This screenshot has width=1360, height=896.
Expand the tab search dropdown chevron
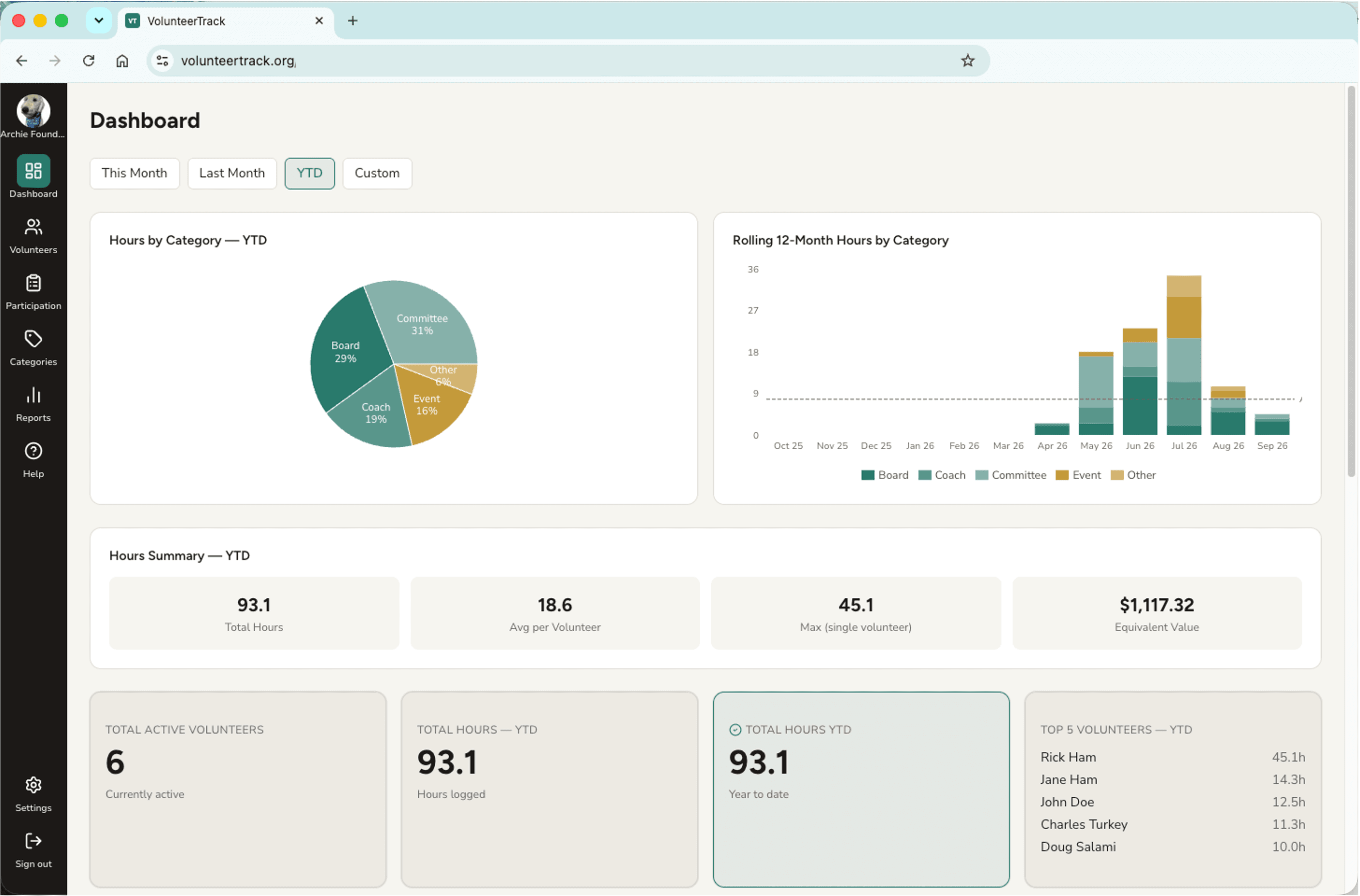[x=99, y=20]
